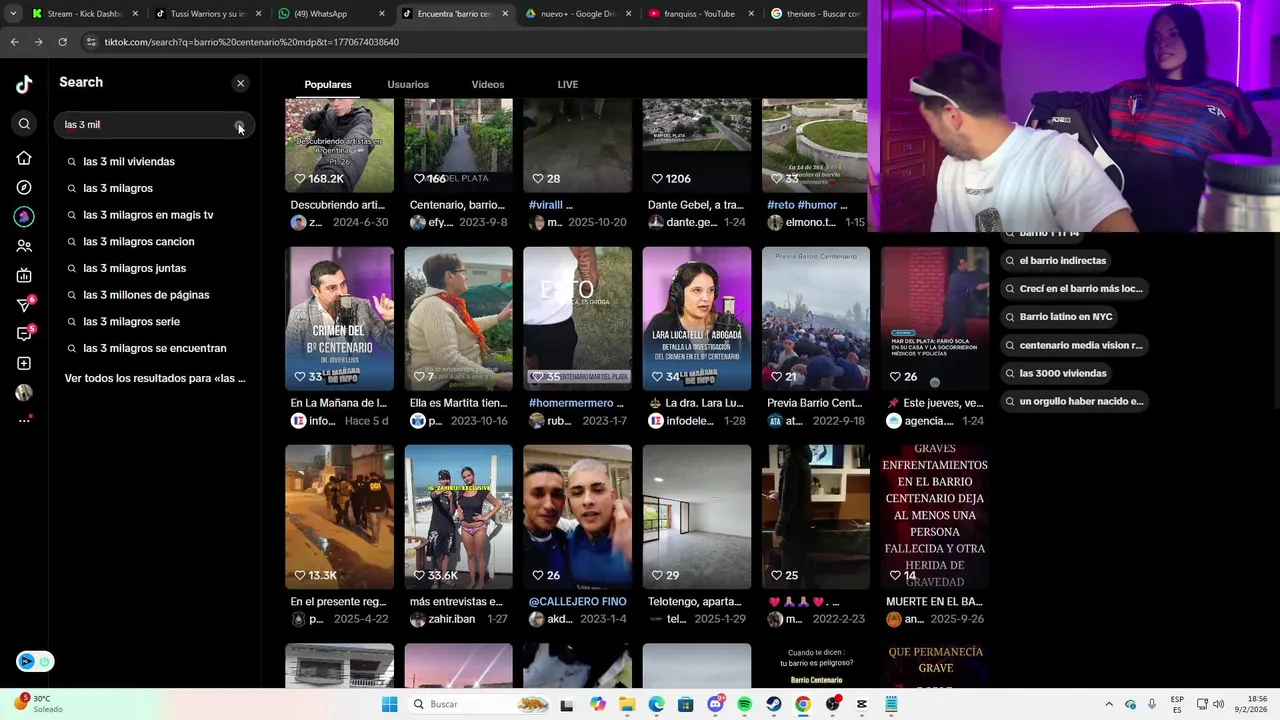Open the Explore compass icon
This screenshot has width=1280, height=720.
[x=24, y=187]
